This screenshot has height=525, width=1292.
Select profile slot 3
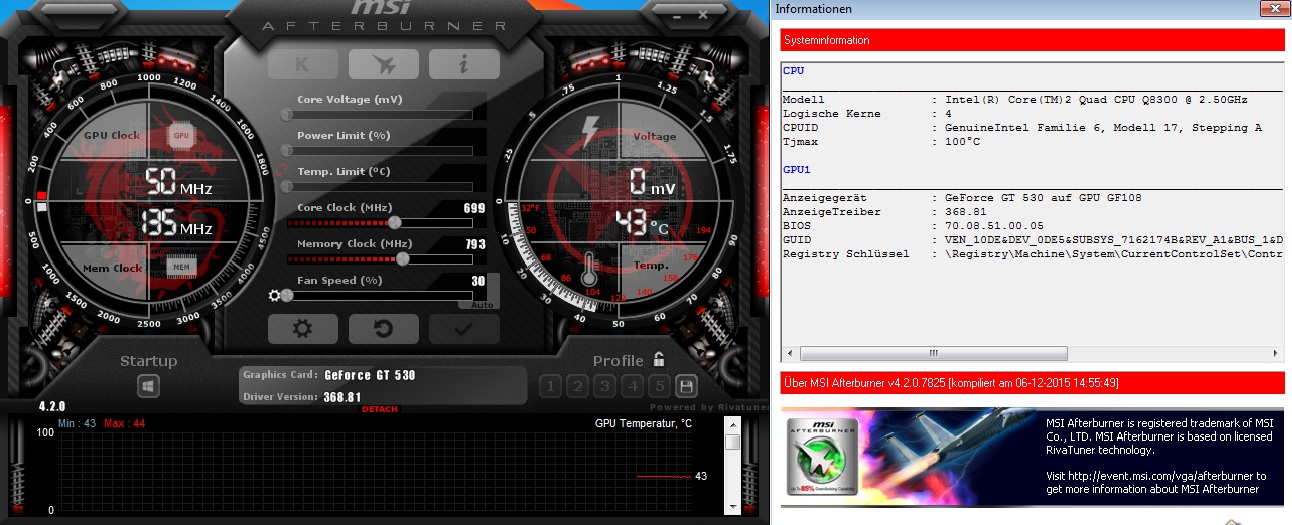tap(604, 386)
